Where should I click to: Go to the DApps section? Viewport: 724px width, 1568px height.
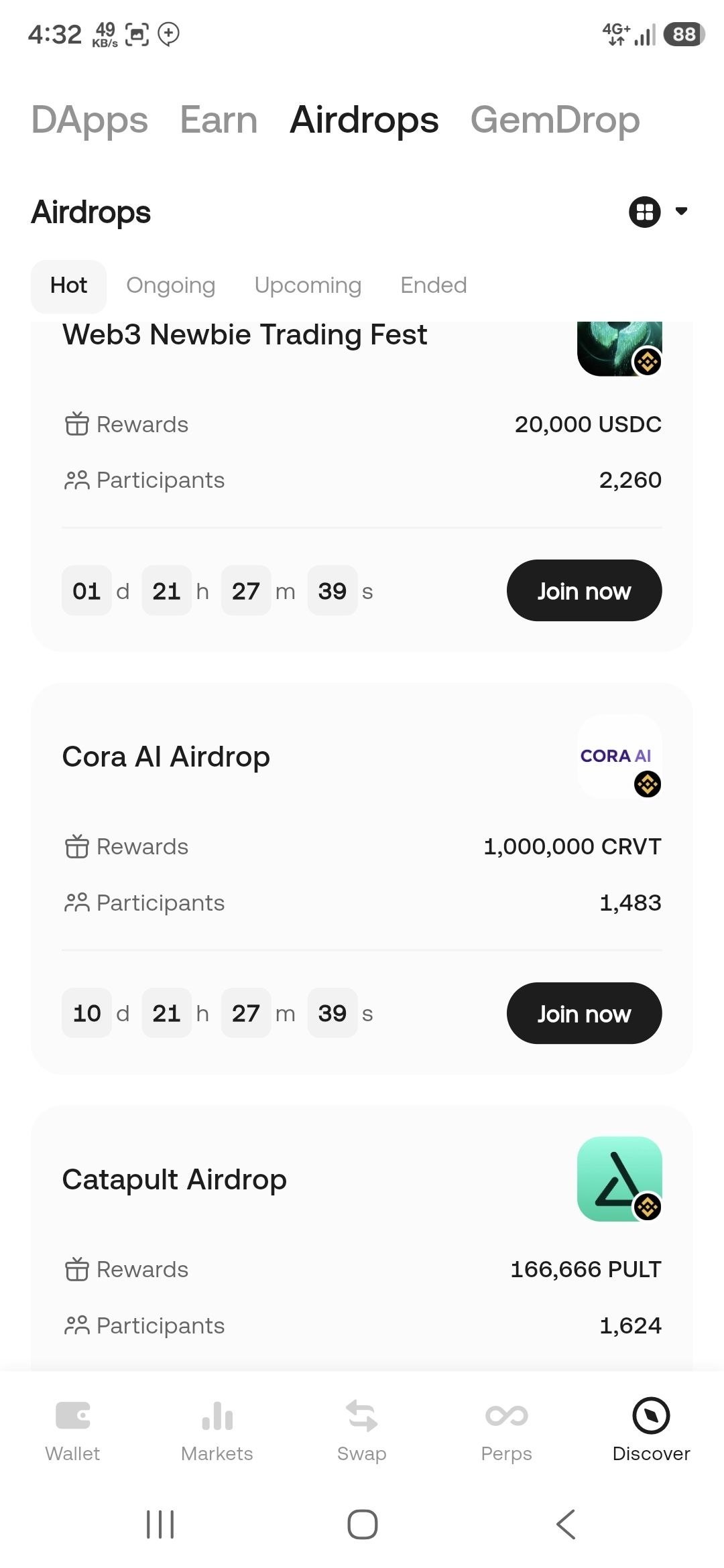[89, 121]
